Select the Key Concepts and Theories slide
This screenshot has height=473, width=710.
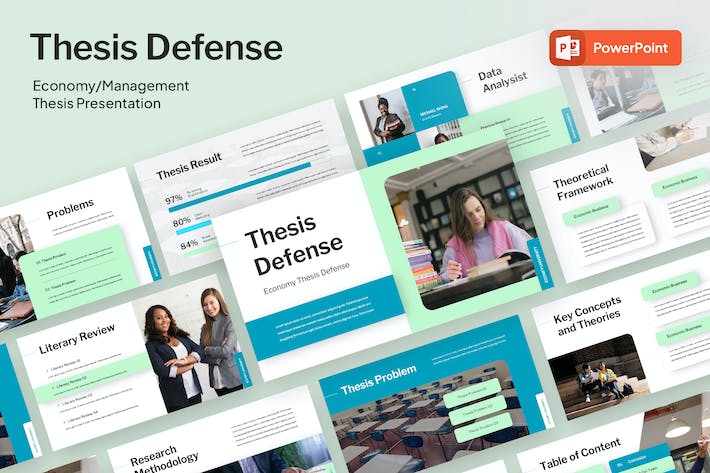(586, 314)
